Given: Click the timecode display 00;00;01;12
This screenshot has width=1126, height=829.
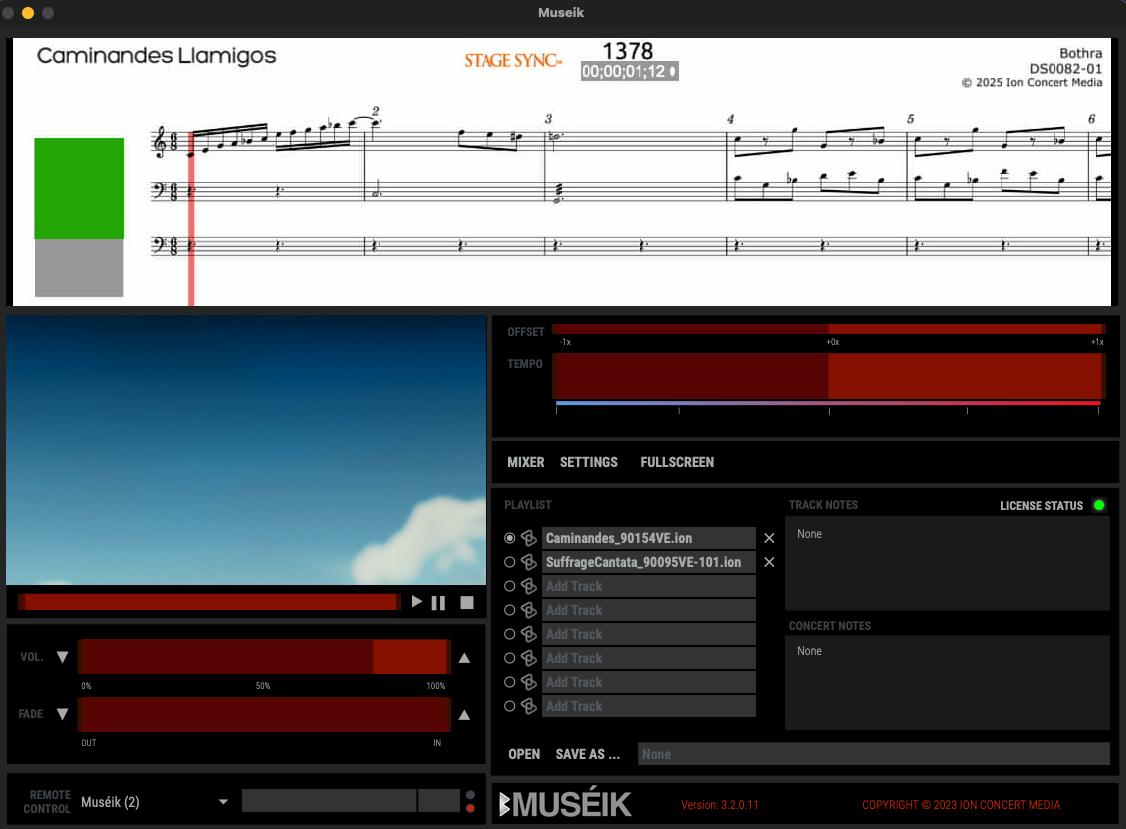Looking at the screenshot, I should tap(629, 71).
